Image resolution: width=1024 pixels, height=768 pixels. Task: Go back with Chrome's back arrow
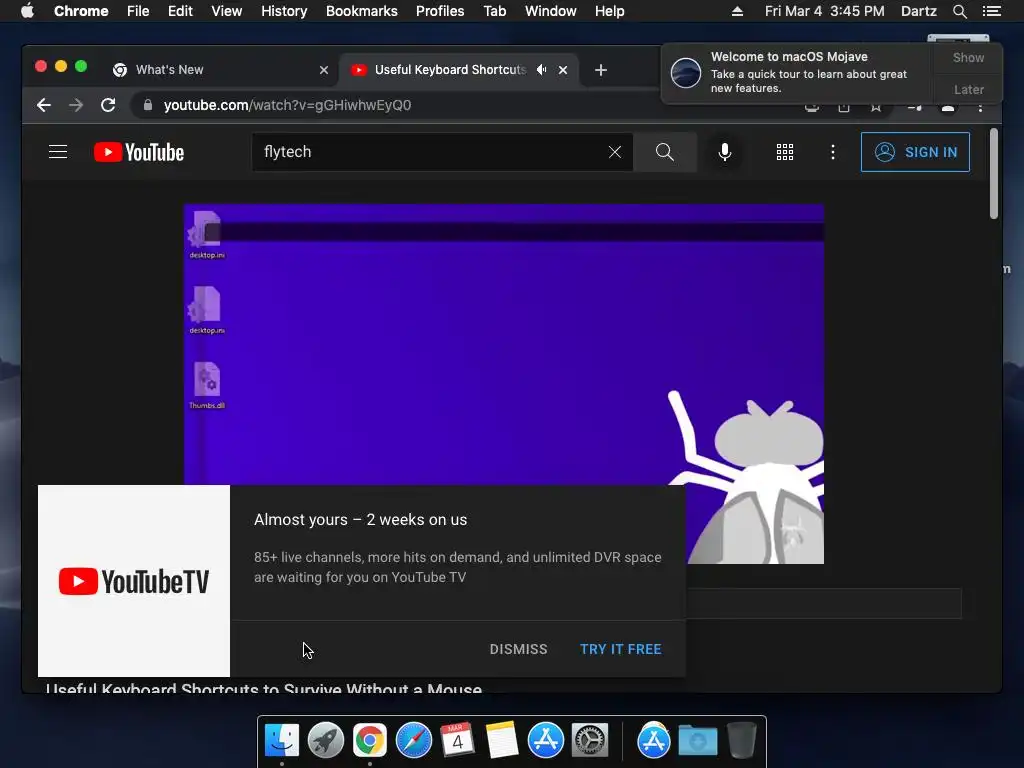pyautogui.click(x=44, y=105)
